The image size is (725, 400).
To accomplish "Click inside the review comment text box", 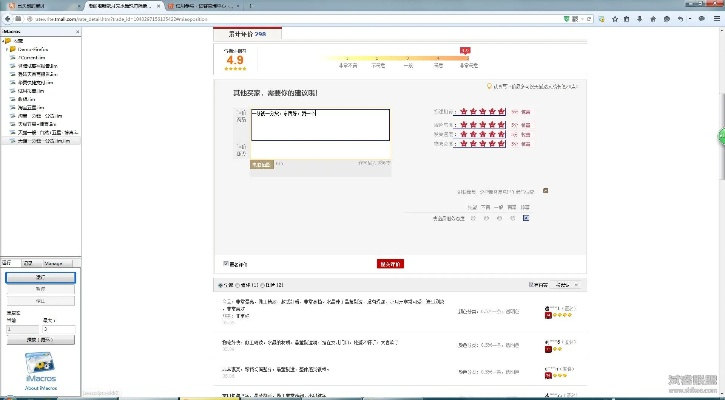I will pos(319,125).
